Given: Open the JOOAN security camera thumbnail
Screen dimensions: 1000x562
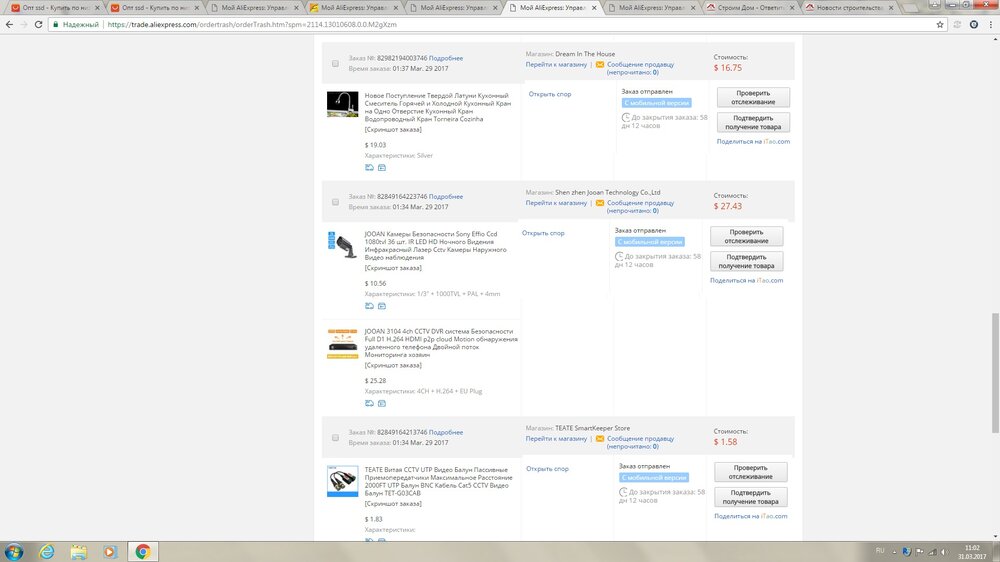Looking at the screenshot, I should (x=342, y=246).
